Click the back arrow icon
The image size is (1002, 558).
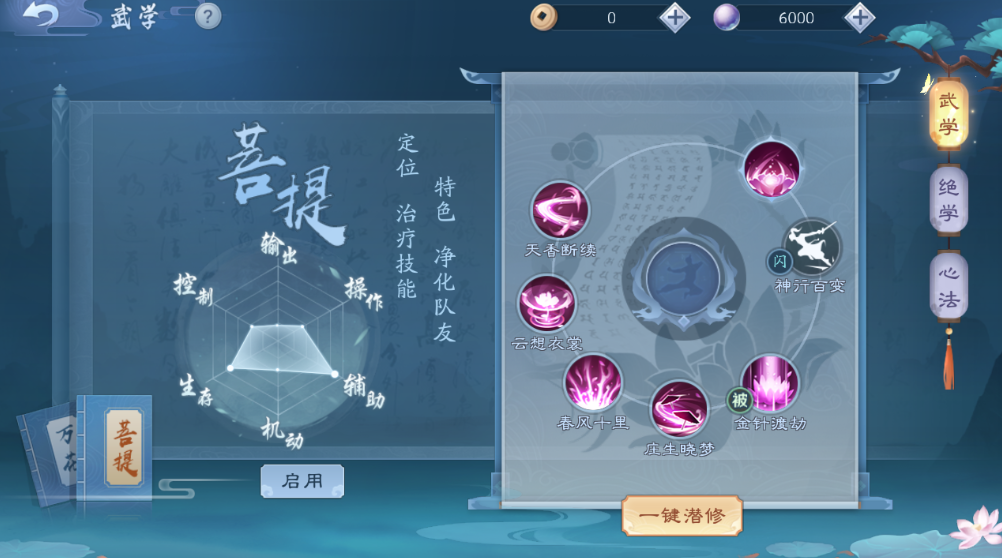[x=40, y=14]
